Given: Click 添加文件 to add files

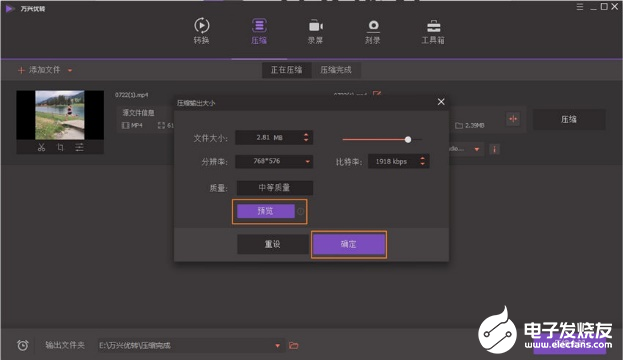Looking at the screenshot, I should click(x=39, y=70).
